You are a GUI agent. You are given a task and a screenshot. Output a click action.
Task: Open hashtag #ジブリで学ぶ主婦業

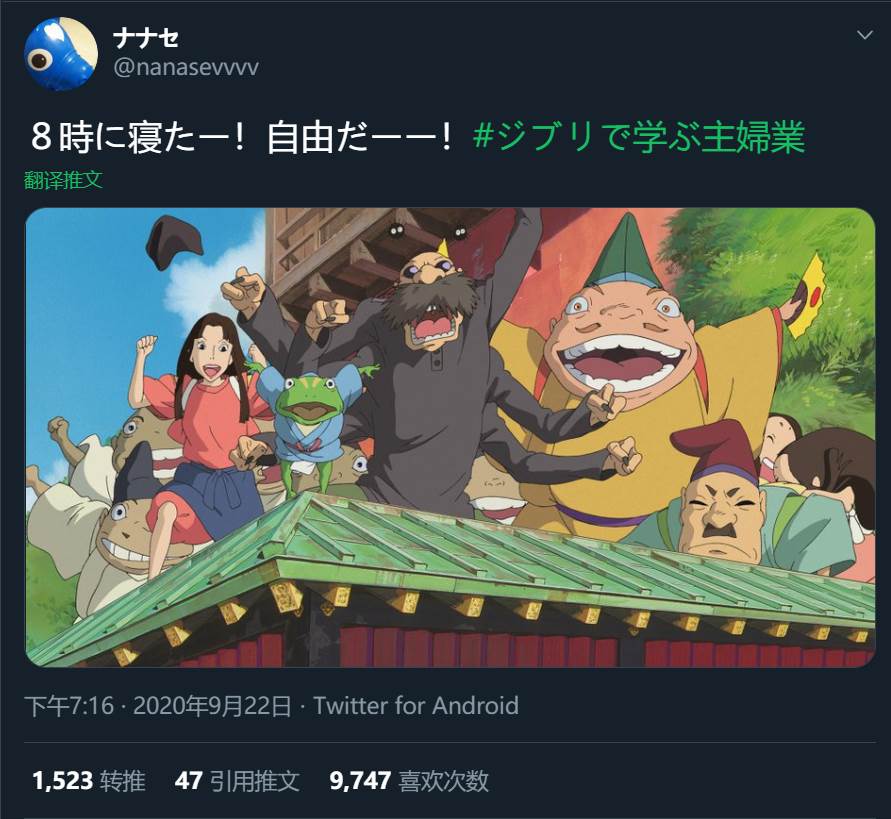639,138
